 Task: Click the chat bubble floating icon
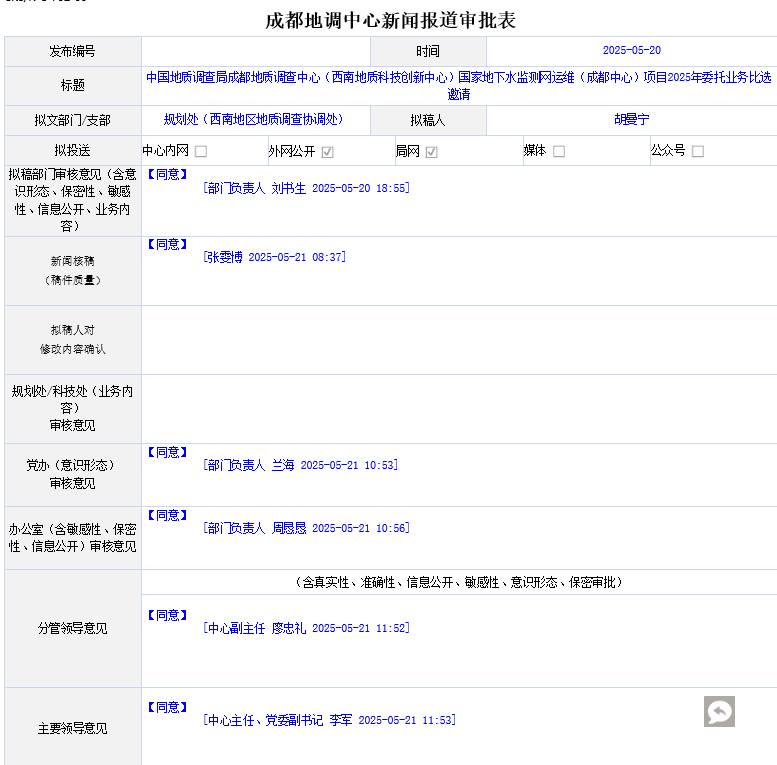(719, 711)
